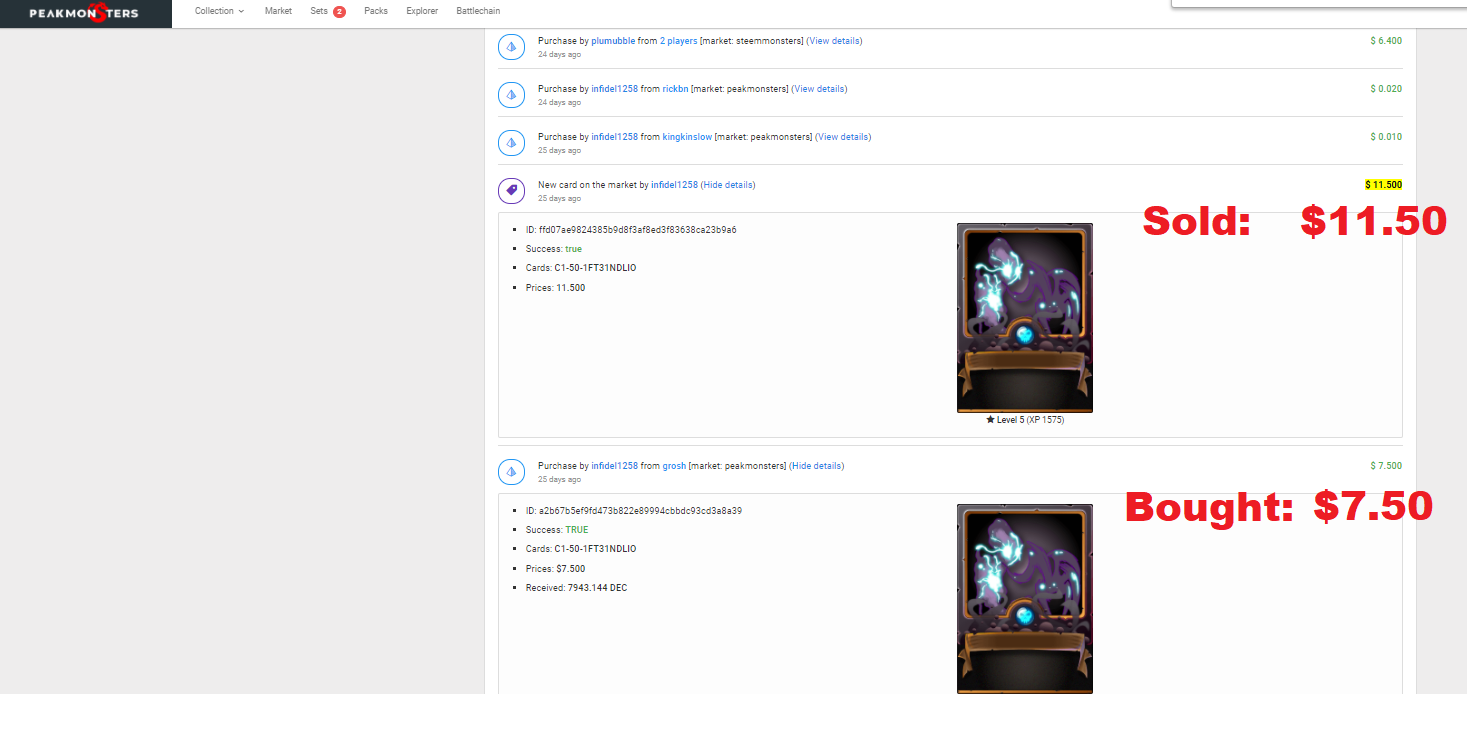Open seller grosh's profile link

click(x=674, y=466)
